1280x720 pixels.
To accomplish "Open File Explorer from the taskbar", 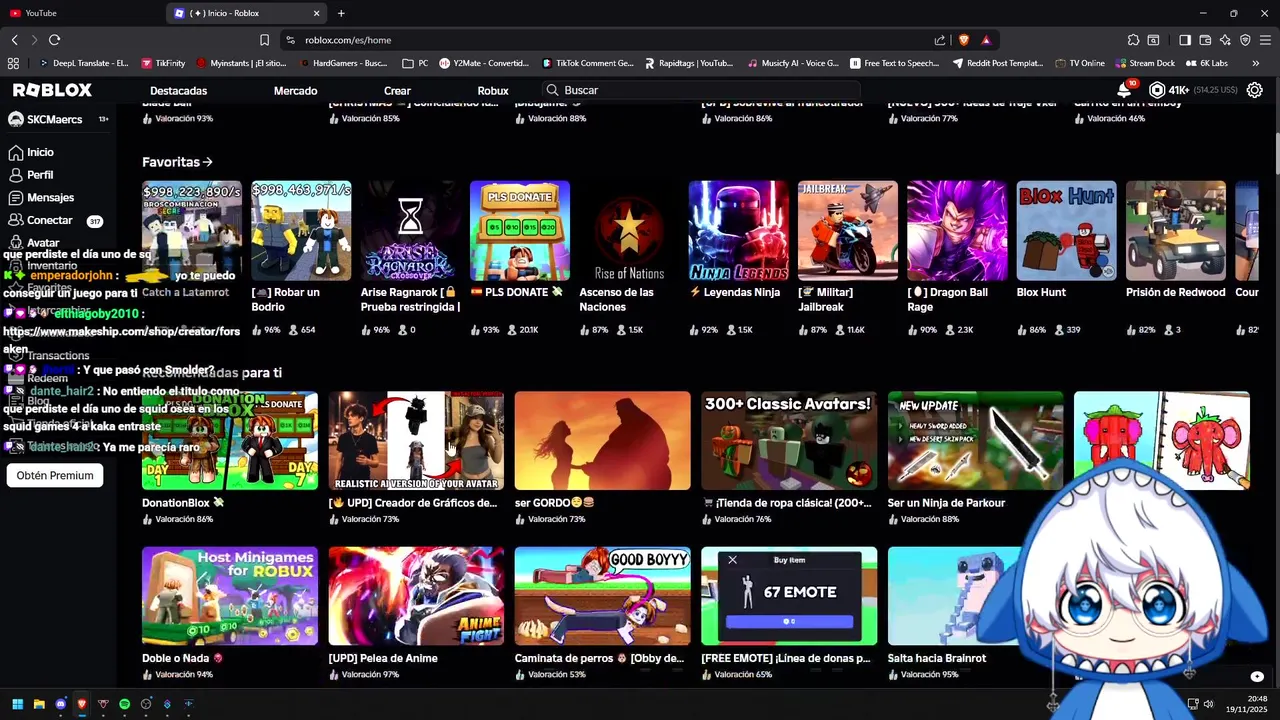I will pos(39,704).
